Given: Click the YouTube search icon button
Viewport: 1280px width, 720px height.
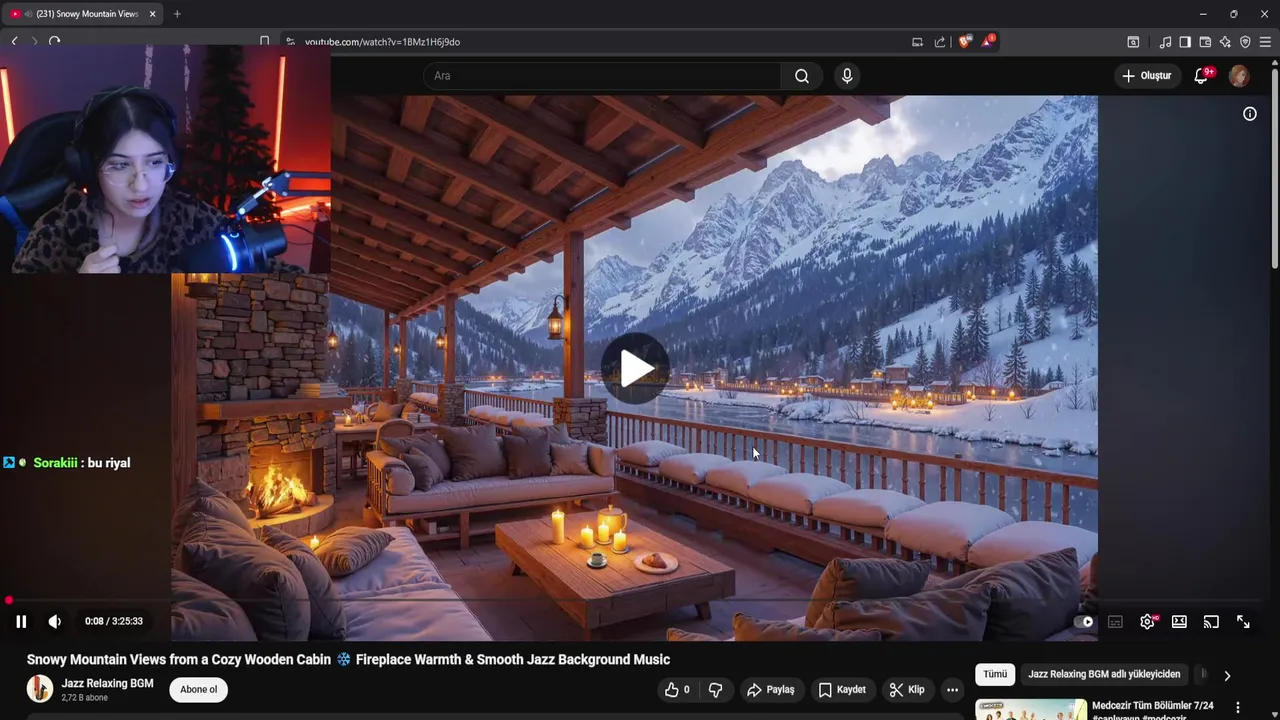Looking at the screenshot, I should click(x=802, y=76).
